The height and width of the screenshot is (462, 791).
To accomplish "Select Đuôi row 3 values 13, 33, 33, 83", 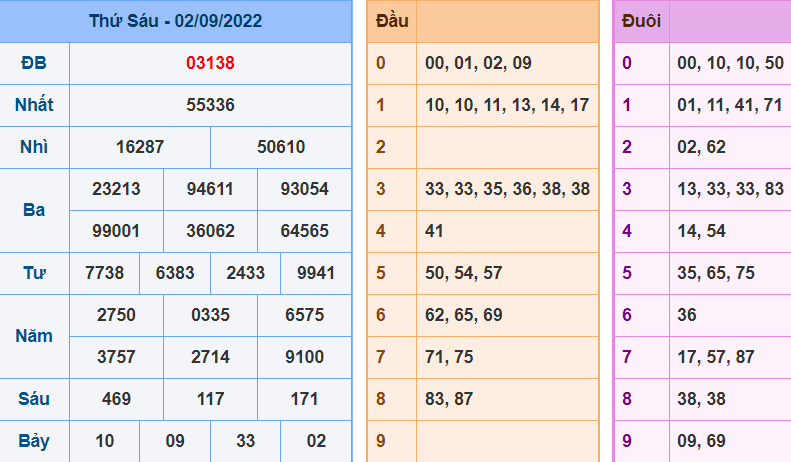I will [x=730, y=189].
